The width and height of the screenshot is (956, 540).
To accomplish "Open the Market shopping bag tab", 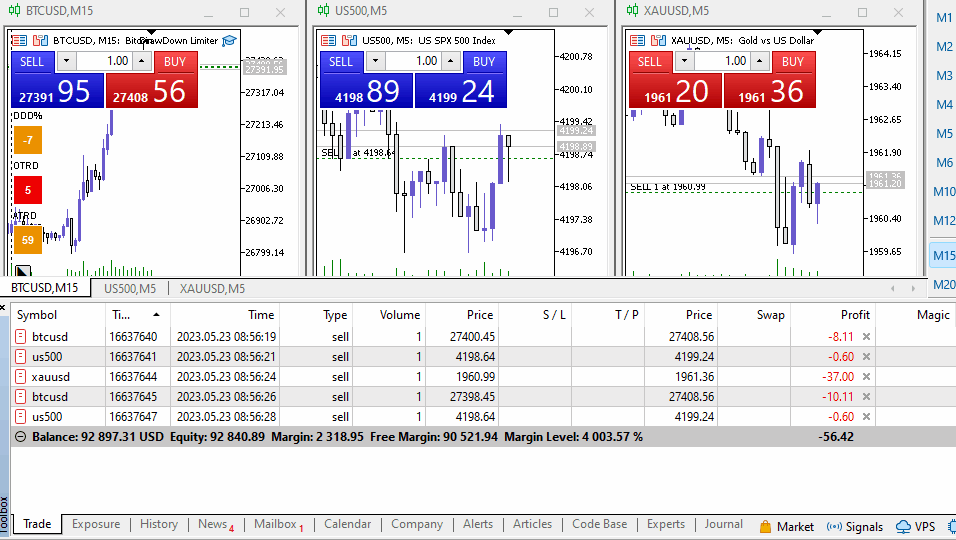I will 787,527.
